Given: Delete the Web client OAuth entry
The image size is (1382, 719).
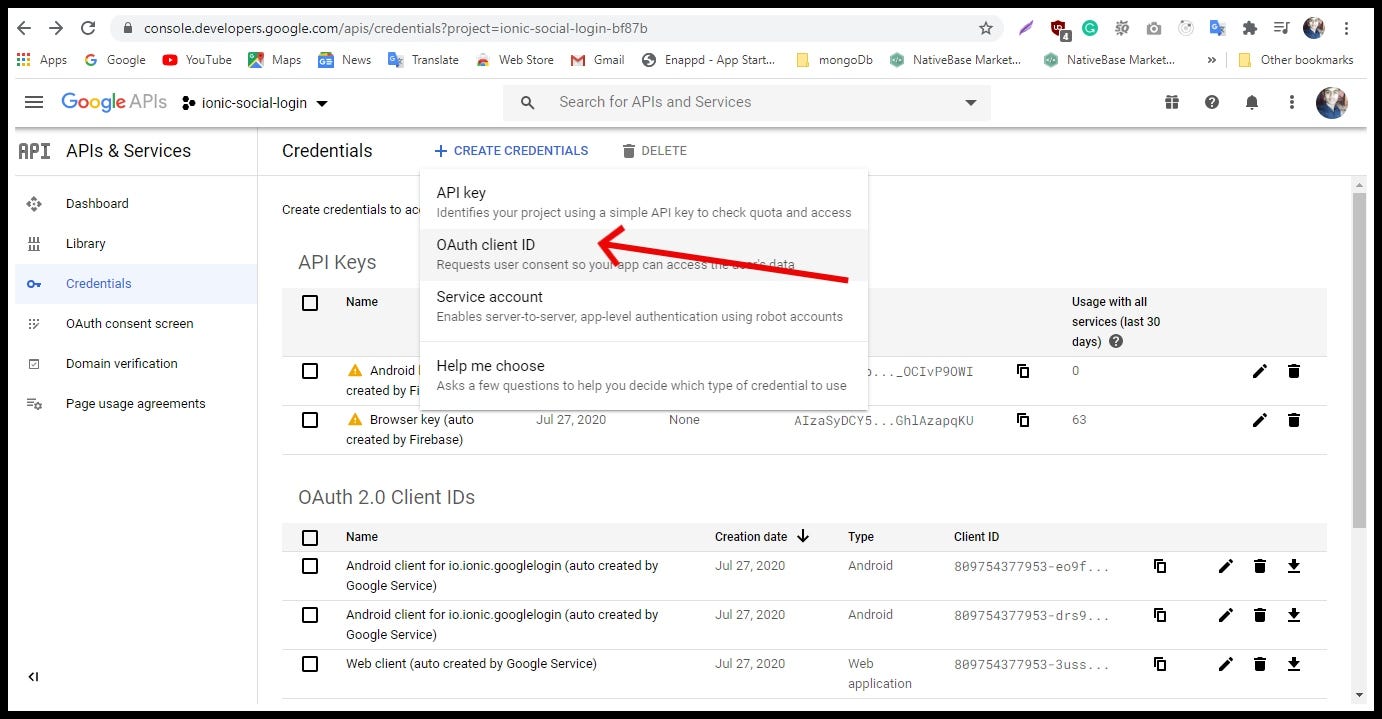Looking at the screenshot, I should (1260, 664).
